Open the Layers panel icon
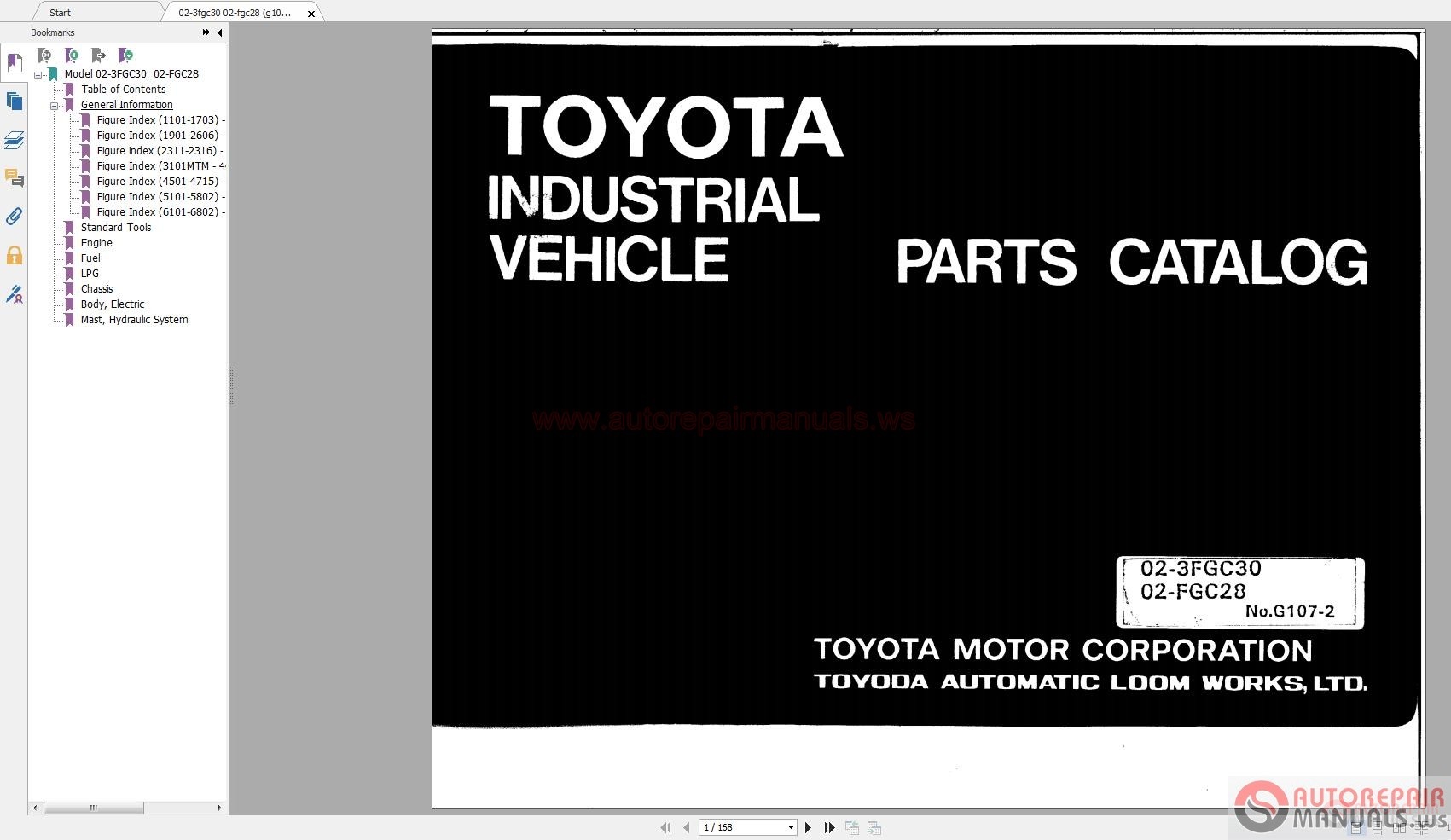 15,140
